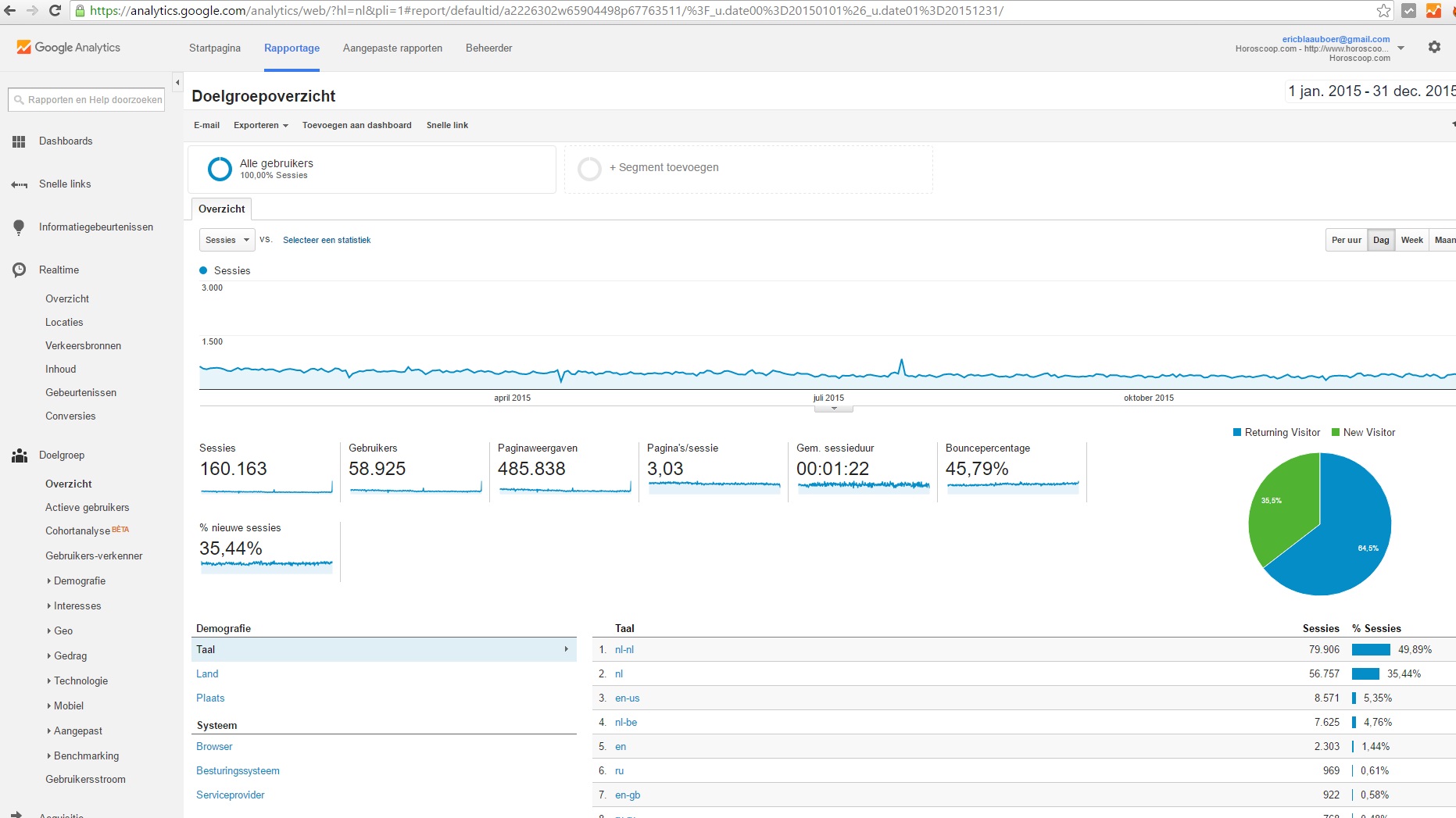Image resolution: width=1456 pixels, height=818 pixels.
Task: Collapse the left sidebar with the arrow handle
Action: click(177, 82)
